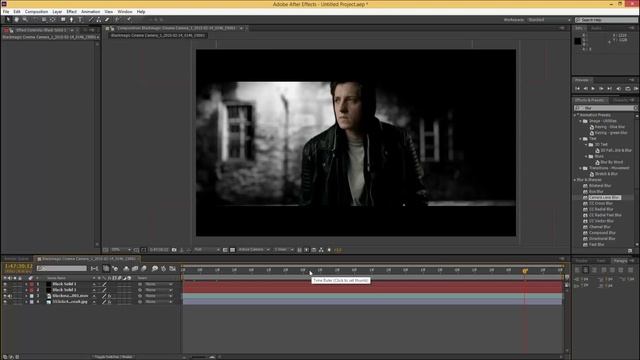Expand properties of layer 1 Black Solid
The width and height of the screenshot is (640, 360).
(26, 284)
